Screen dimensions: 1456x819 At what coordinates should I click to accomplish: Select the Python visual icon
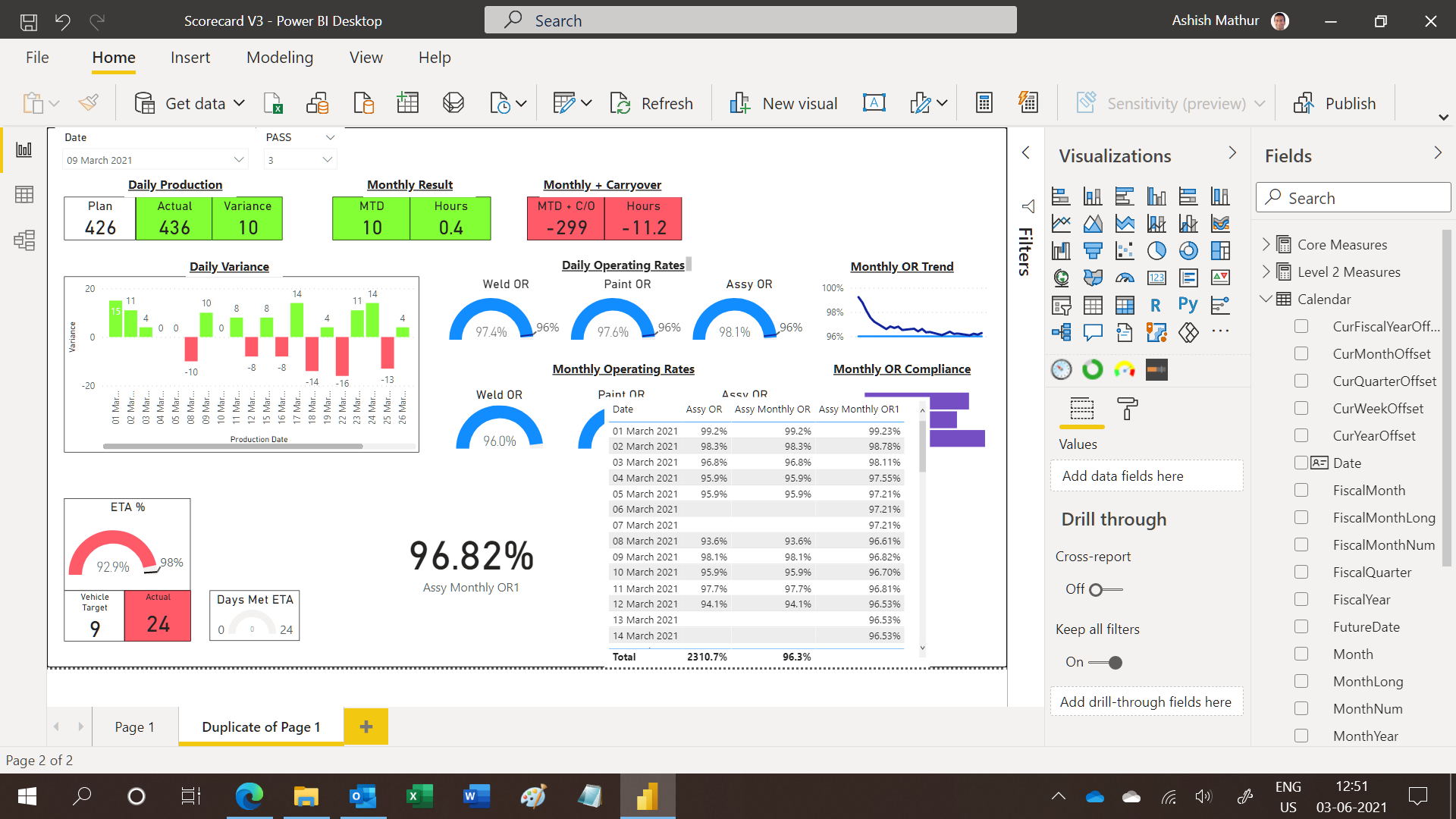1188,305
